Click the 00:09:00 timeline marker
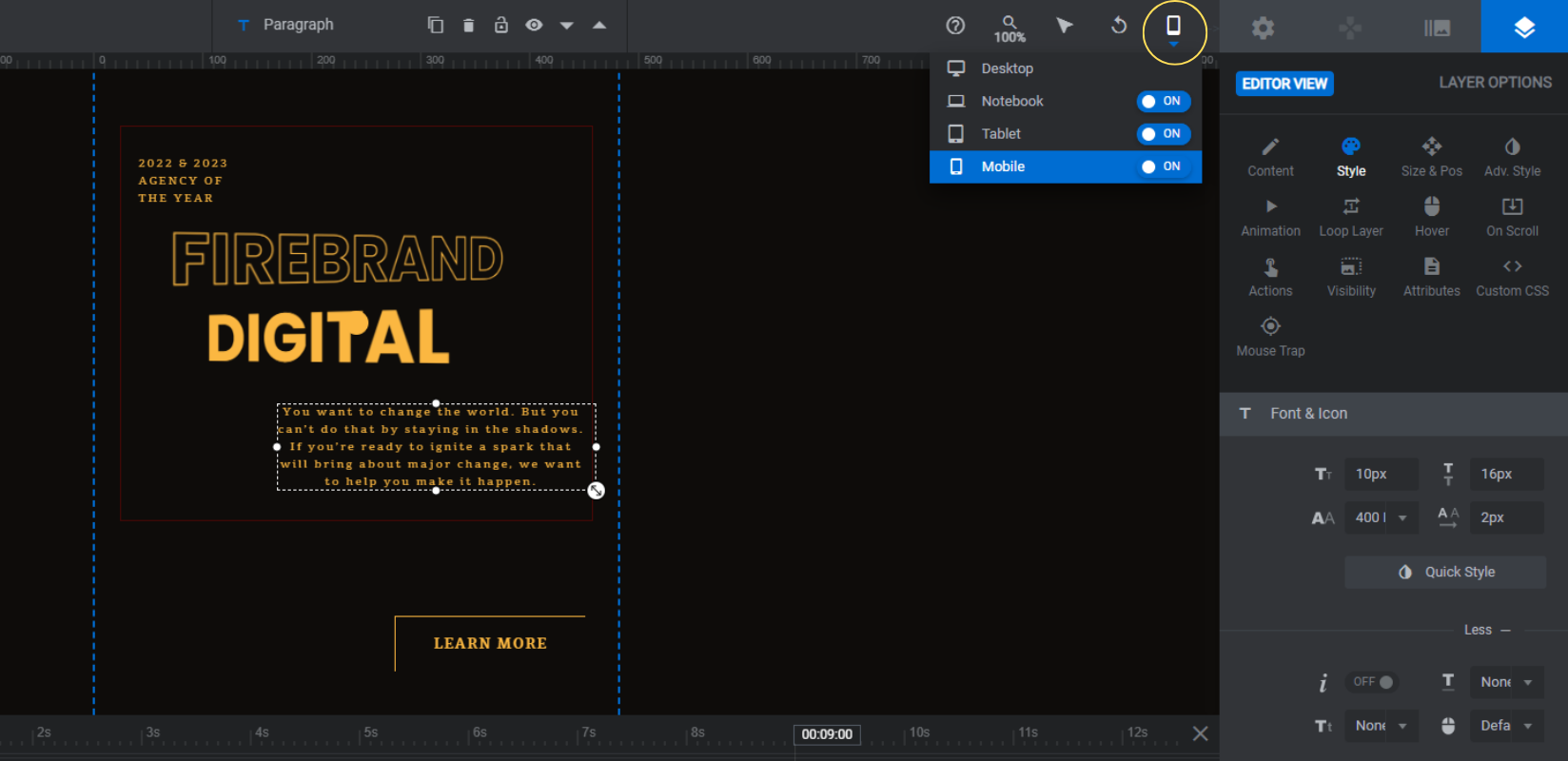1568x761 pixels. pos(827,734)
